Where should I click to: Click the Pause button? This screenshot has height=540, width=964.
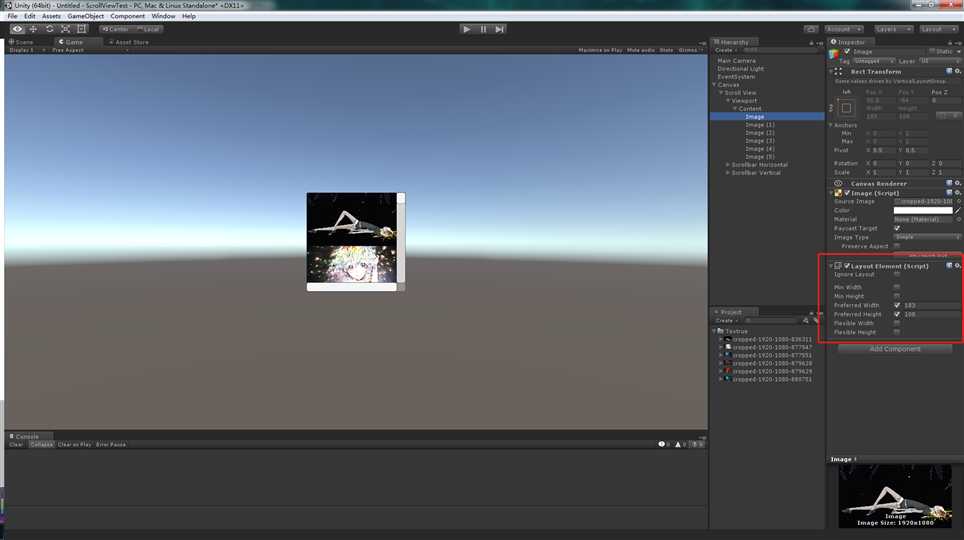click(x=483, y=29)
